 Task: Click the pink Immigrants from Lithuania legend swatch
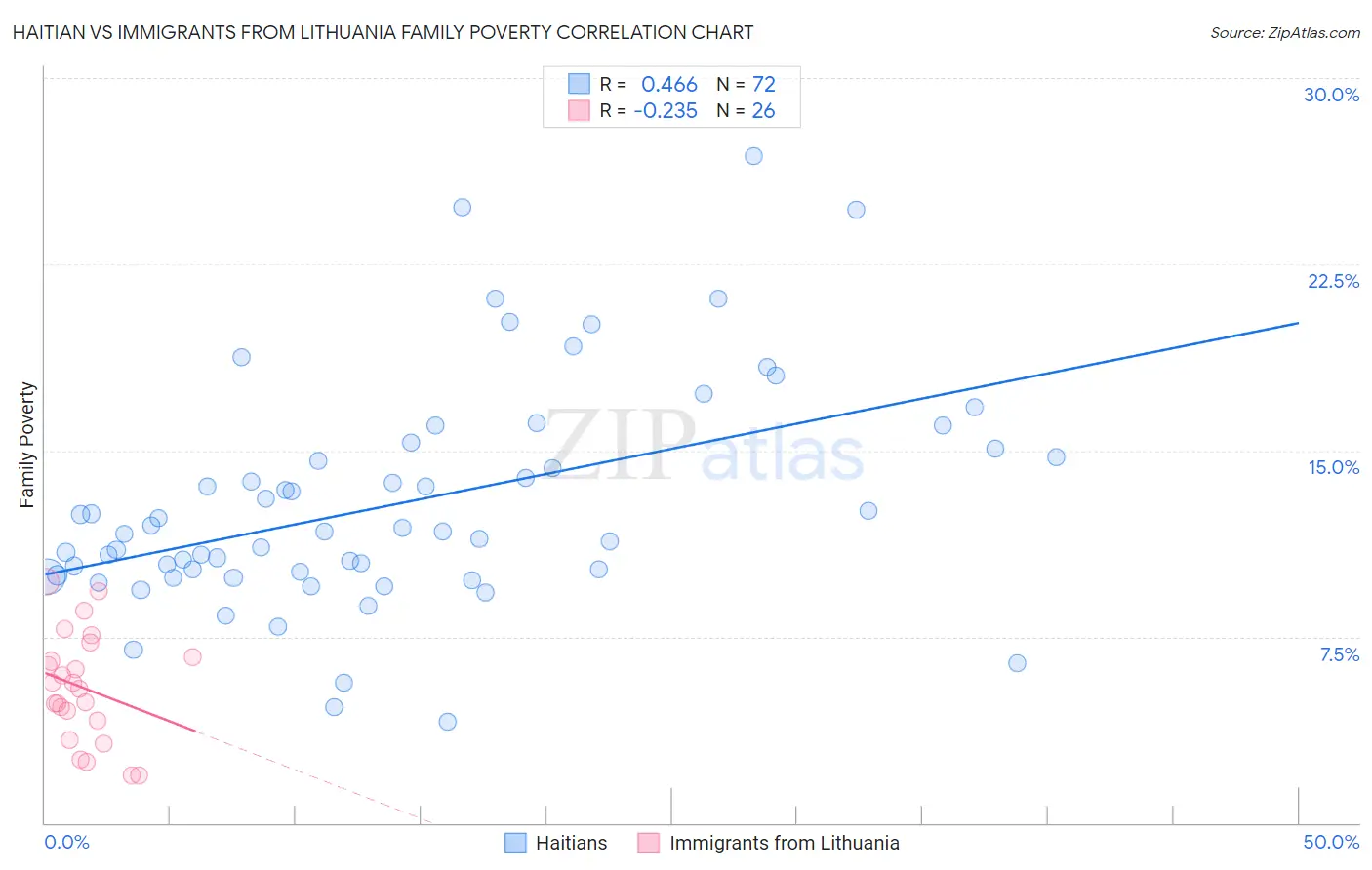(x=649, y=843)
